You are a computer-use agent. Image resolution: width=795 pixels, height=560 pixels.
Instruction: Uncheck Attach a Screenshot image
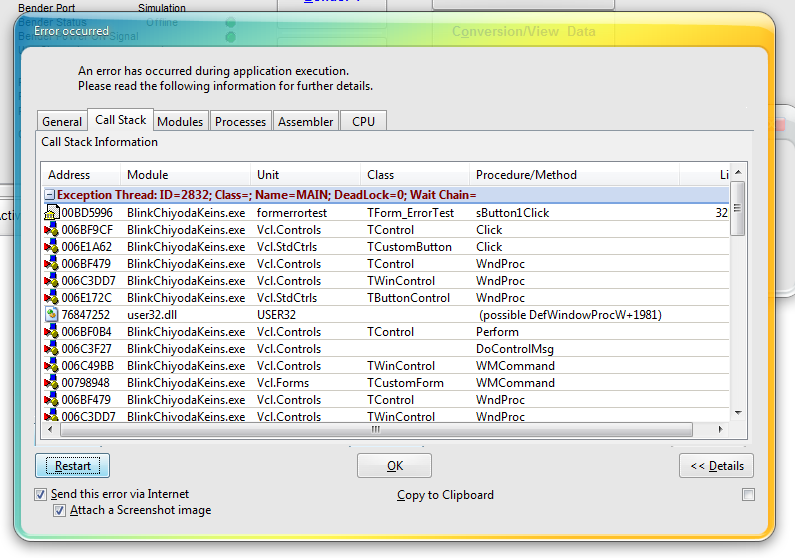pyautogui.click(x=59, y=510)
